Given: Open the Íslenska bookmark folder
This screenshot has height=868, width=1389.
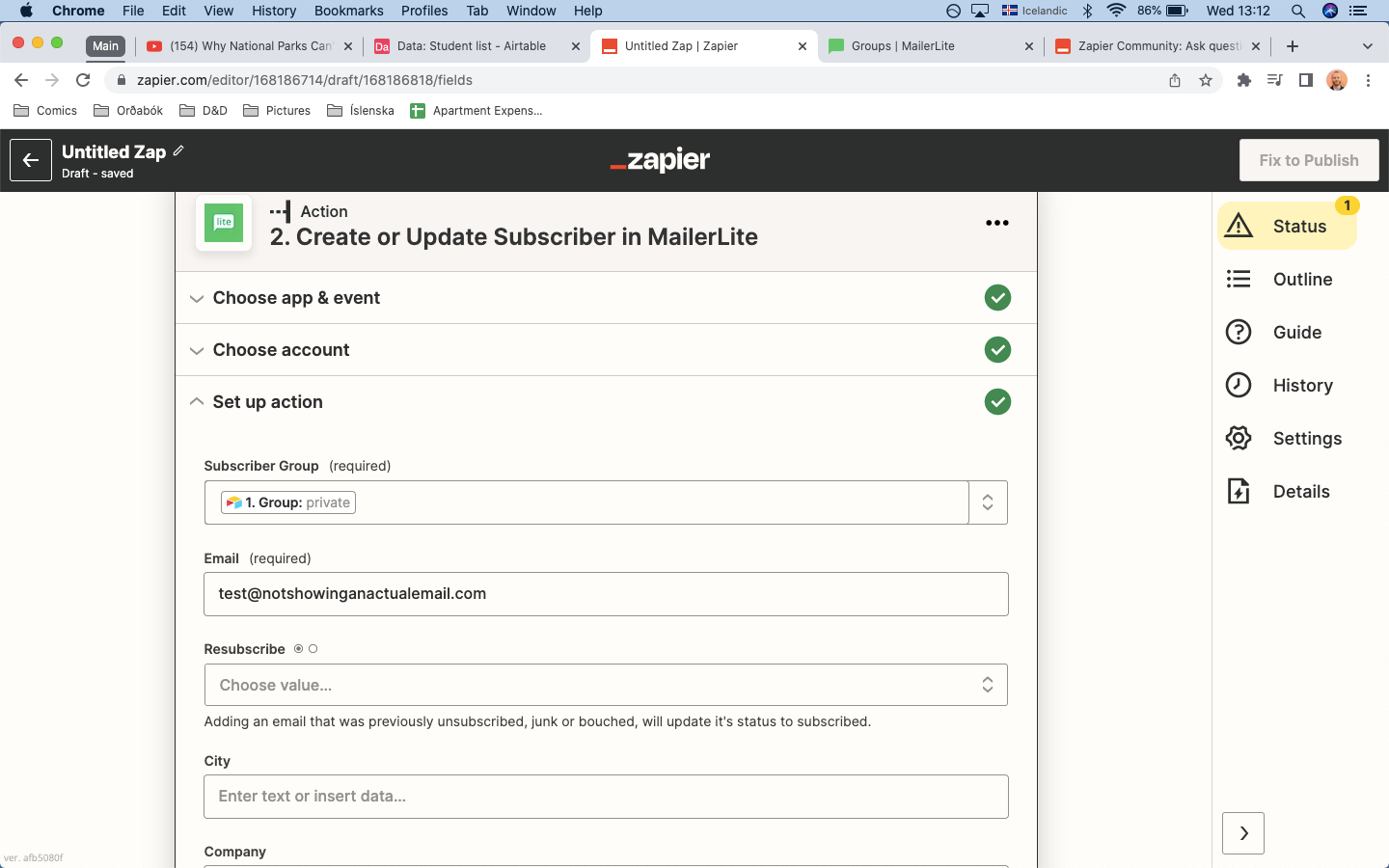Looking at the screenshot, I should 361,111.
